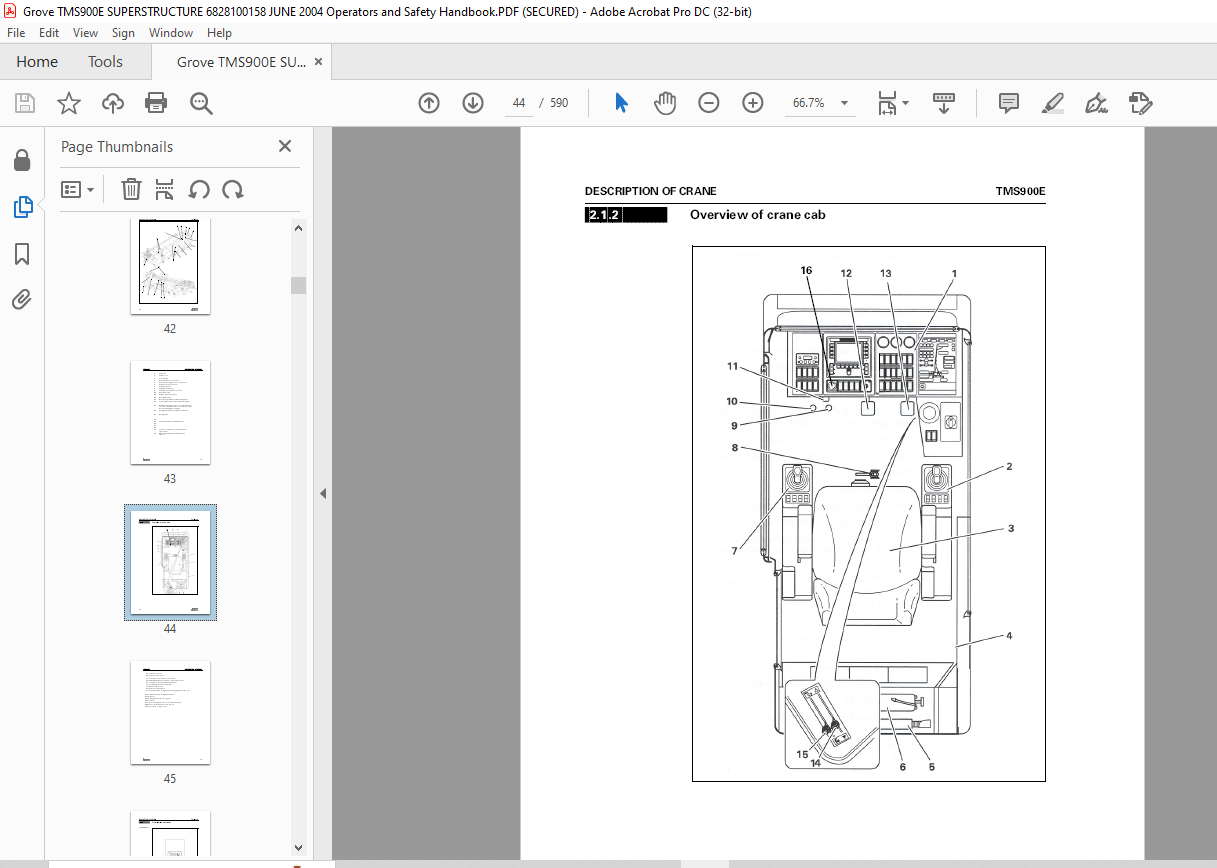Select the Grove TMS900E document tab
The width and height of the screenshot is (1217, 868).
(241, 62)
